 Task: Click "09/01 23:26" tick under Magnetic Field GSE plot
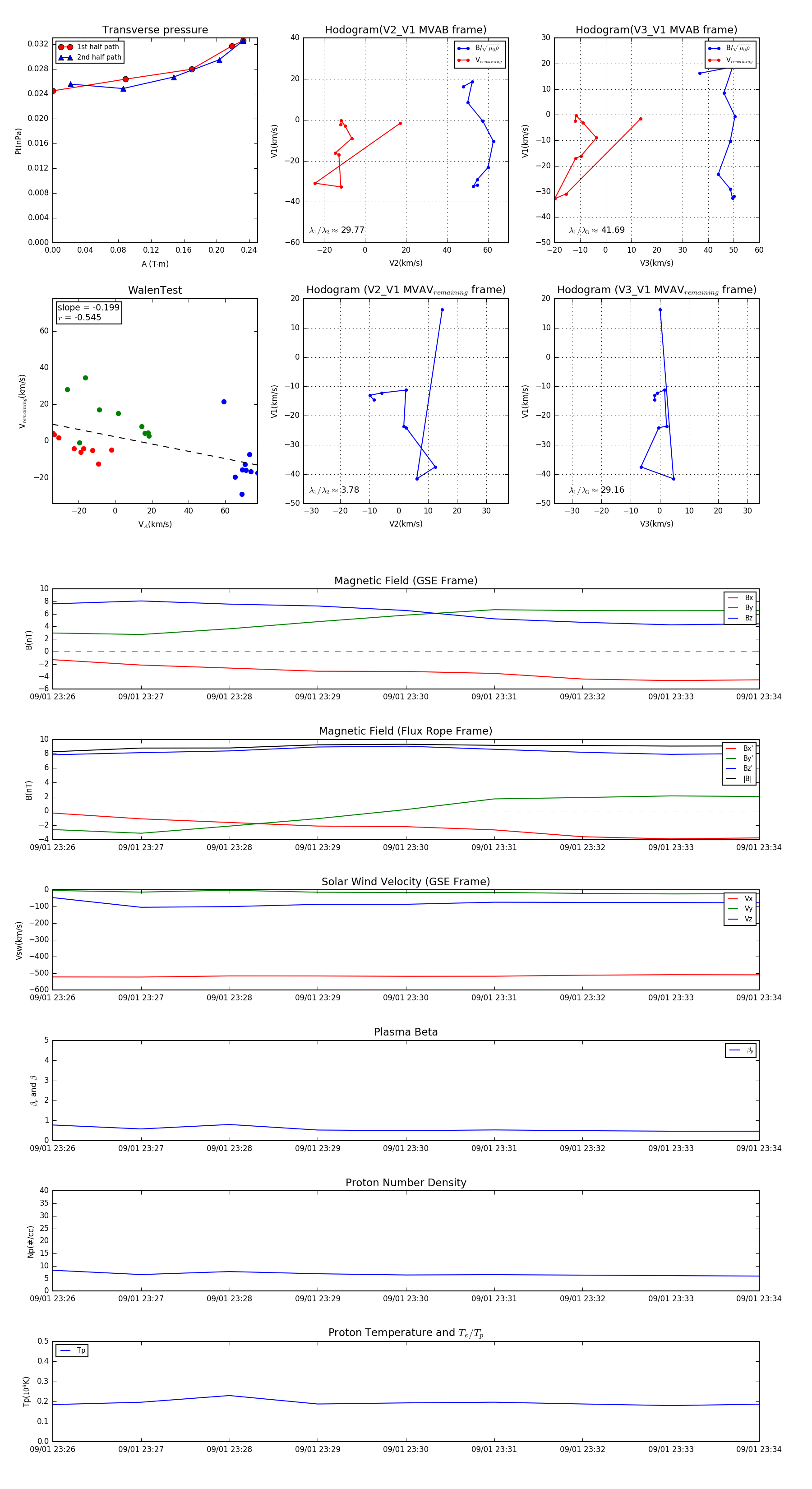[53, 697]
